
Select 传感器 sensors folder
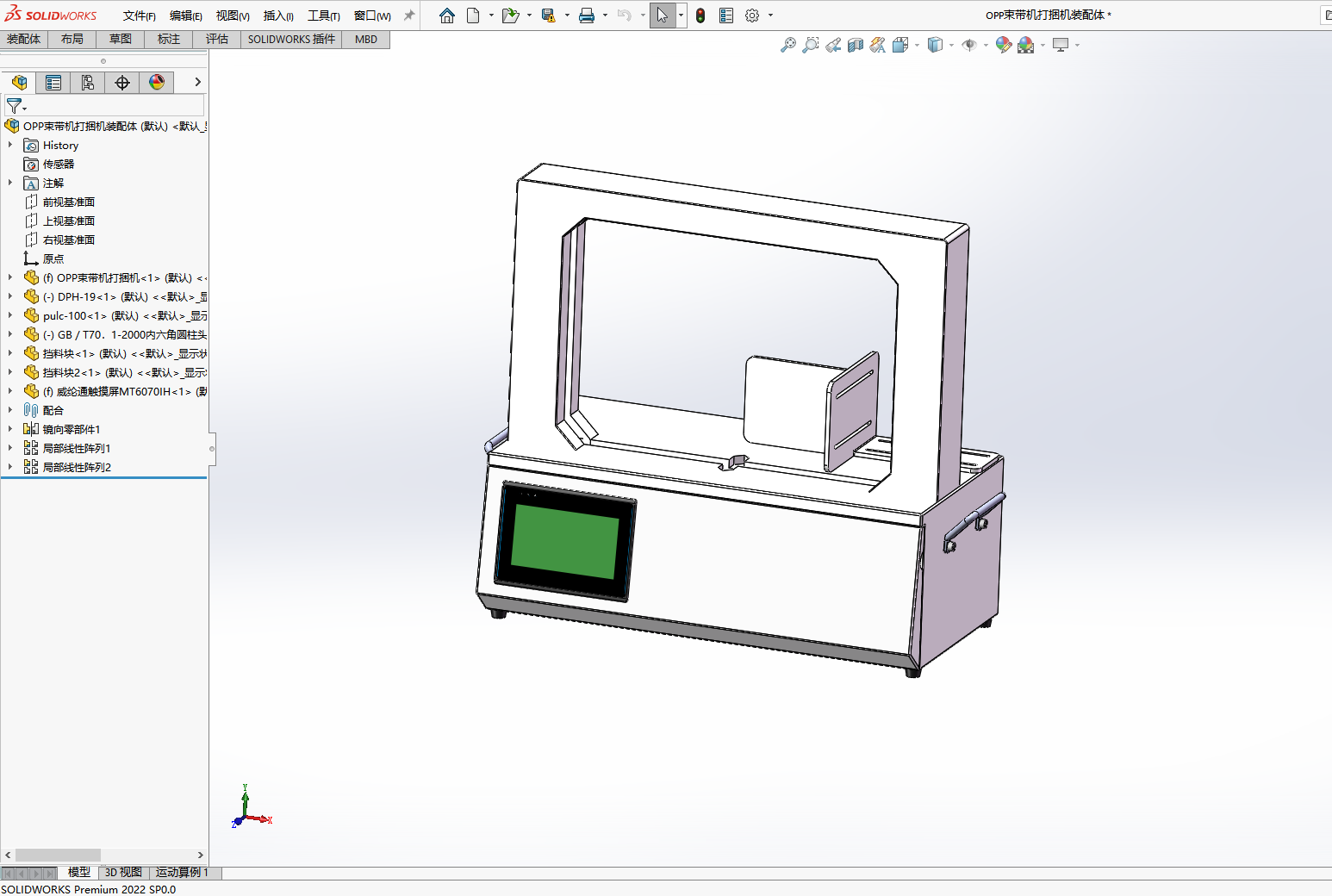pos(59,164)
